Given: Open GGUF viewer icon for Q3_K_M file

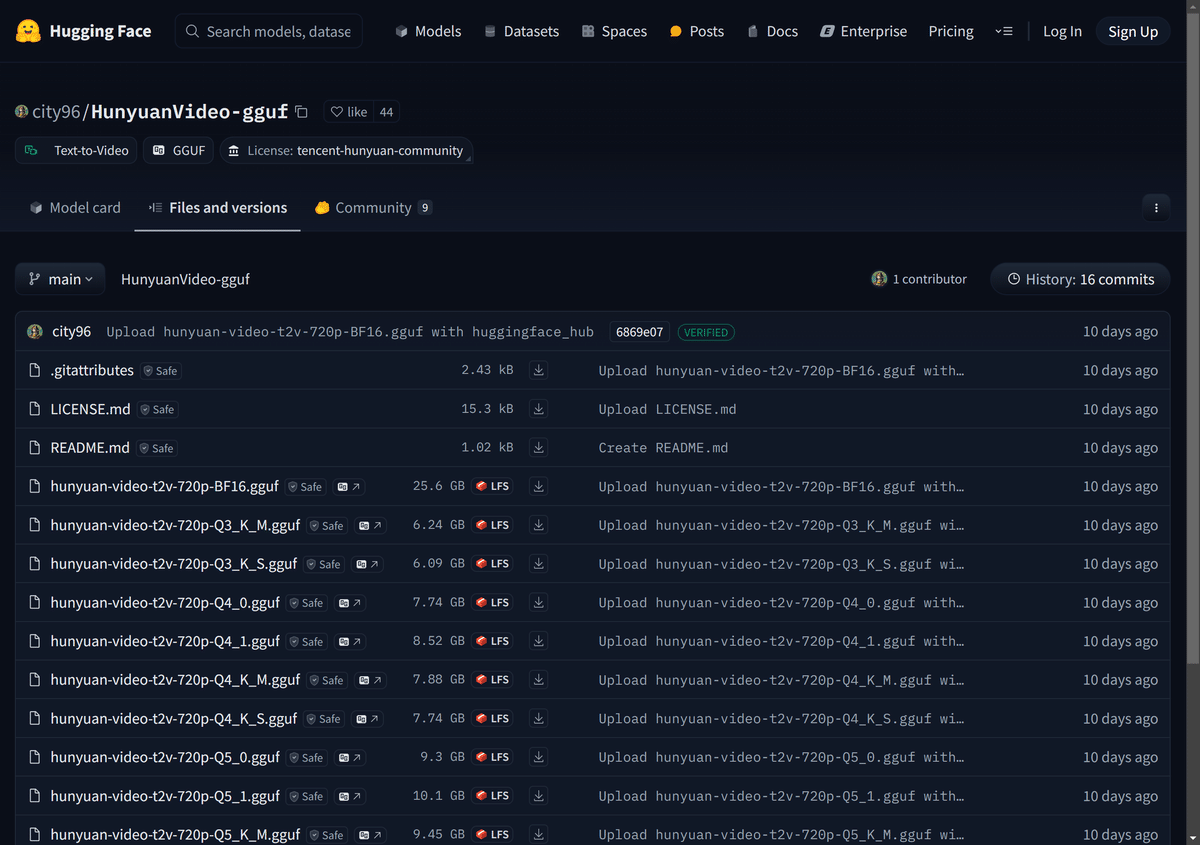Looking at the screenshot, I should 370,525.
